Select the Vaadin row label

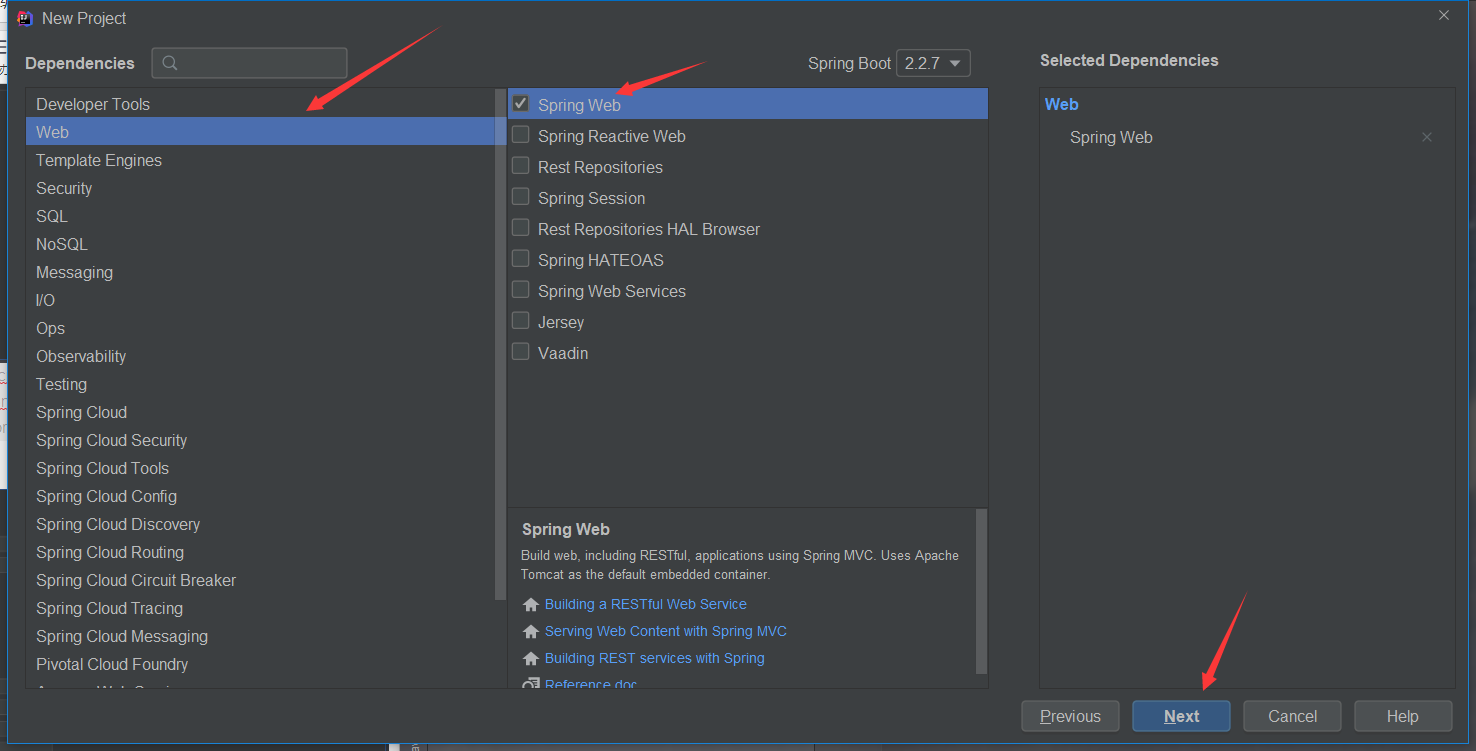click(x=563, y=353)
